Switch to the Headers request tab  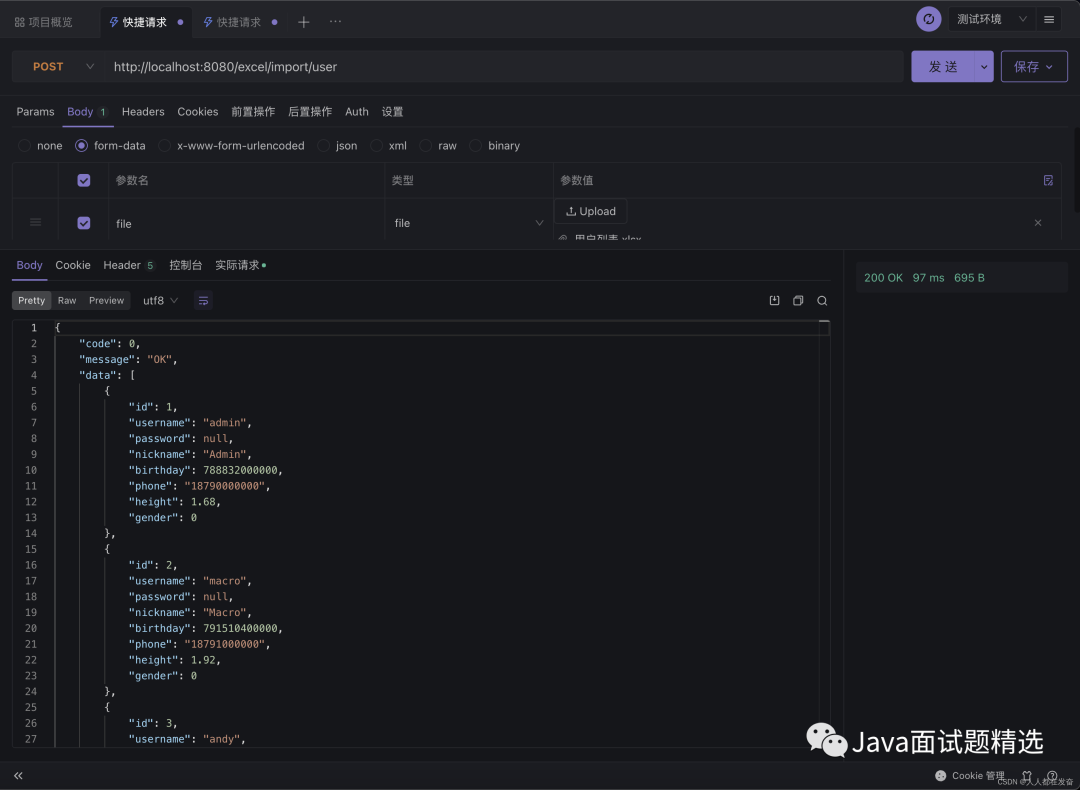point(143,112)
